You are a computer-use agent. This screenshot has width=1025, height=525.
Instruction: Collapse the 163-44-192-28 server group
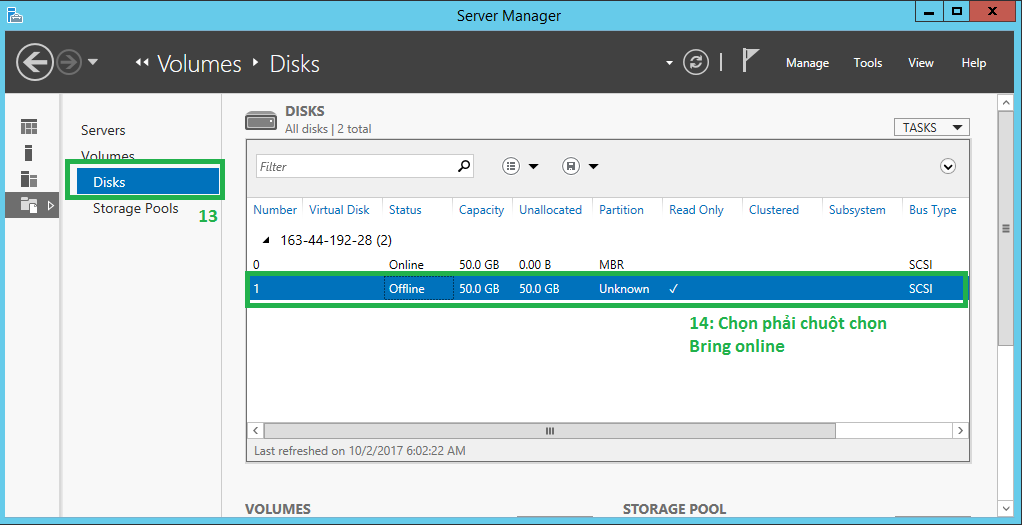(x=265, y=240)
